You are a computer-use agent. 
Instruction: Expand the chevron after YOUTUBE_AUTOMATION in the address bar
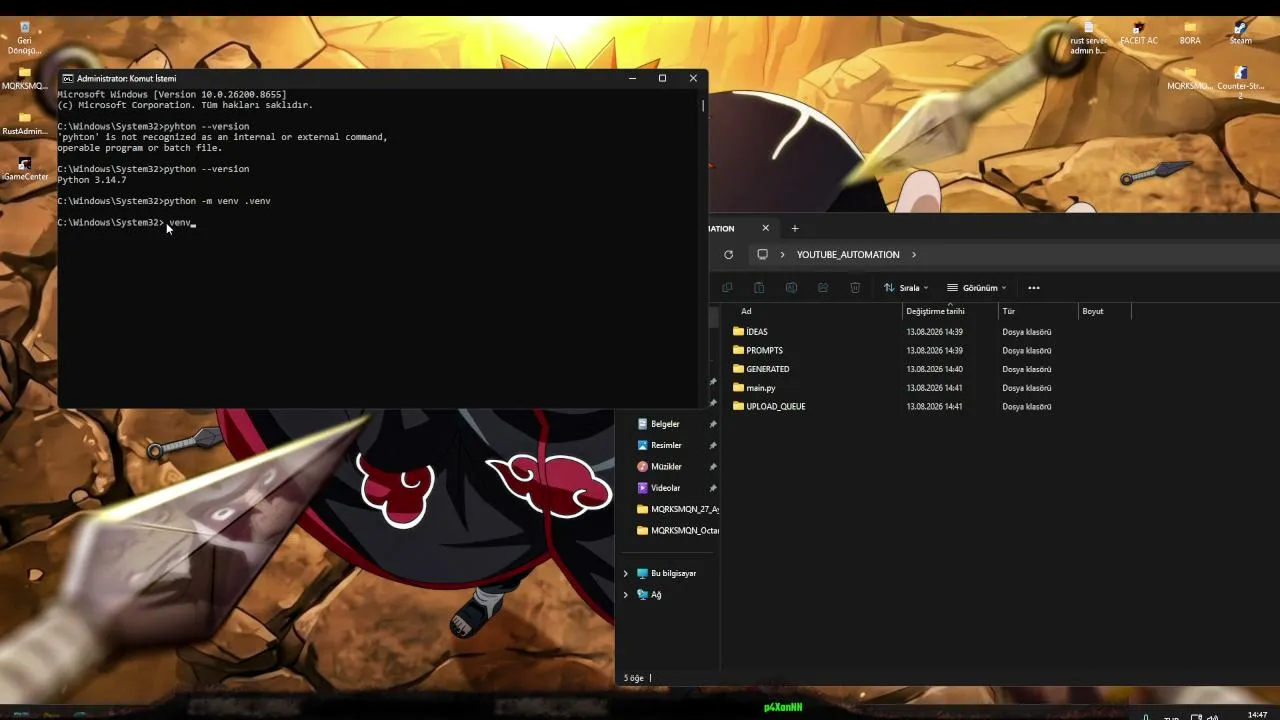point(914,255)
